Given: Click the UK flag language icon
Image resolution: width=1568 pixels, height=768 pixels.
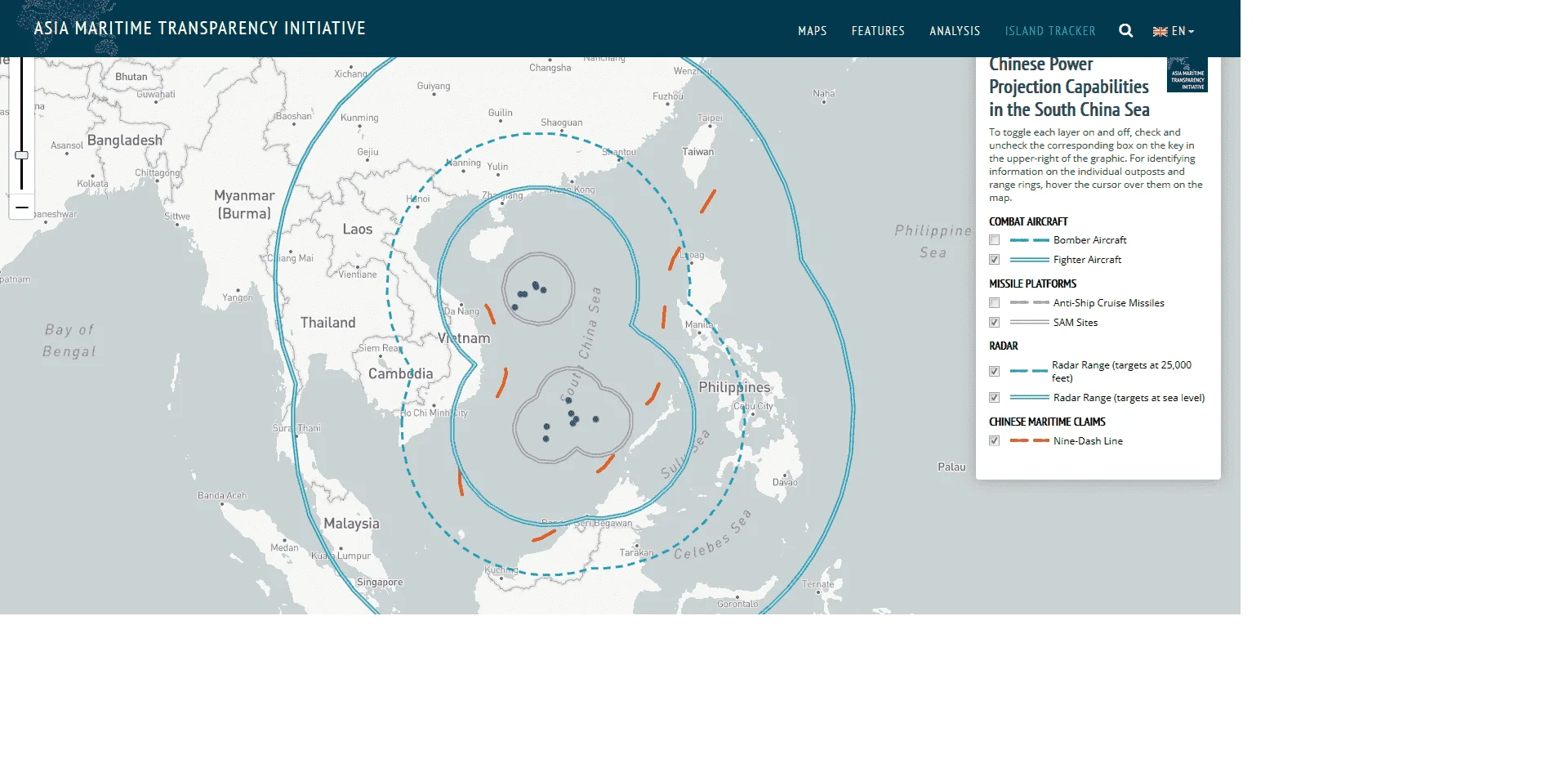Looking at the screenshot, I should tap(1160, 32).
